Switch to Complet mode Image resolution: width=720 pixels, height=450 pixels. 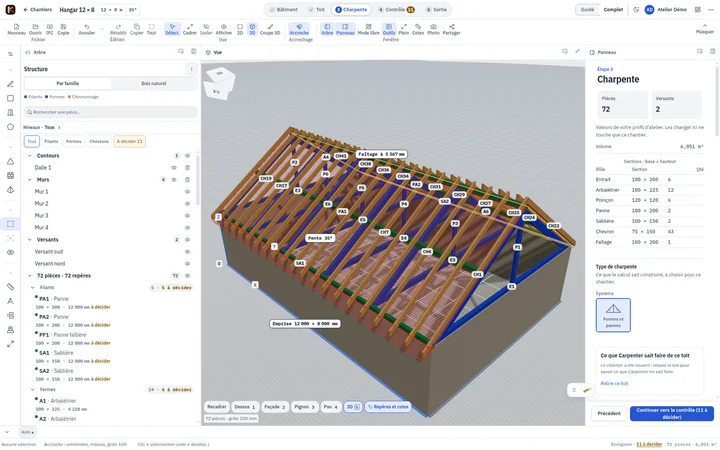613,10
